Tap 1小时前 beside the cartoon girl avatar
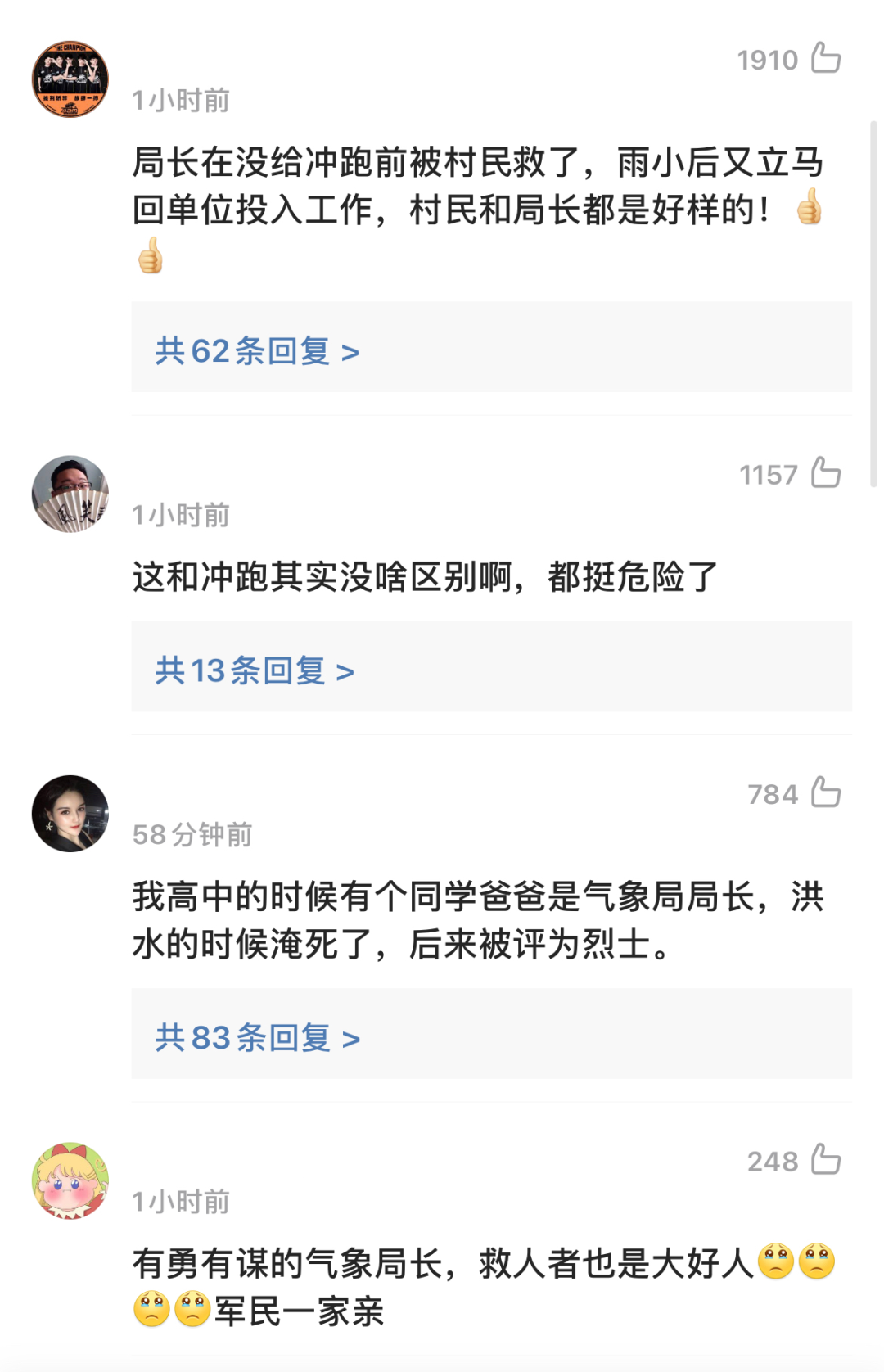The height and width of the screenshot is (1372, 884). click(x=181, y=1203)
